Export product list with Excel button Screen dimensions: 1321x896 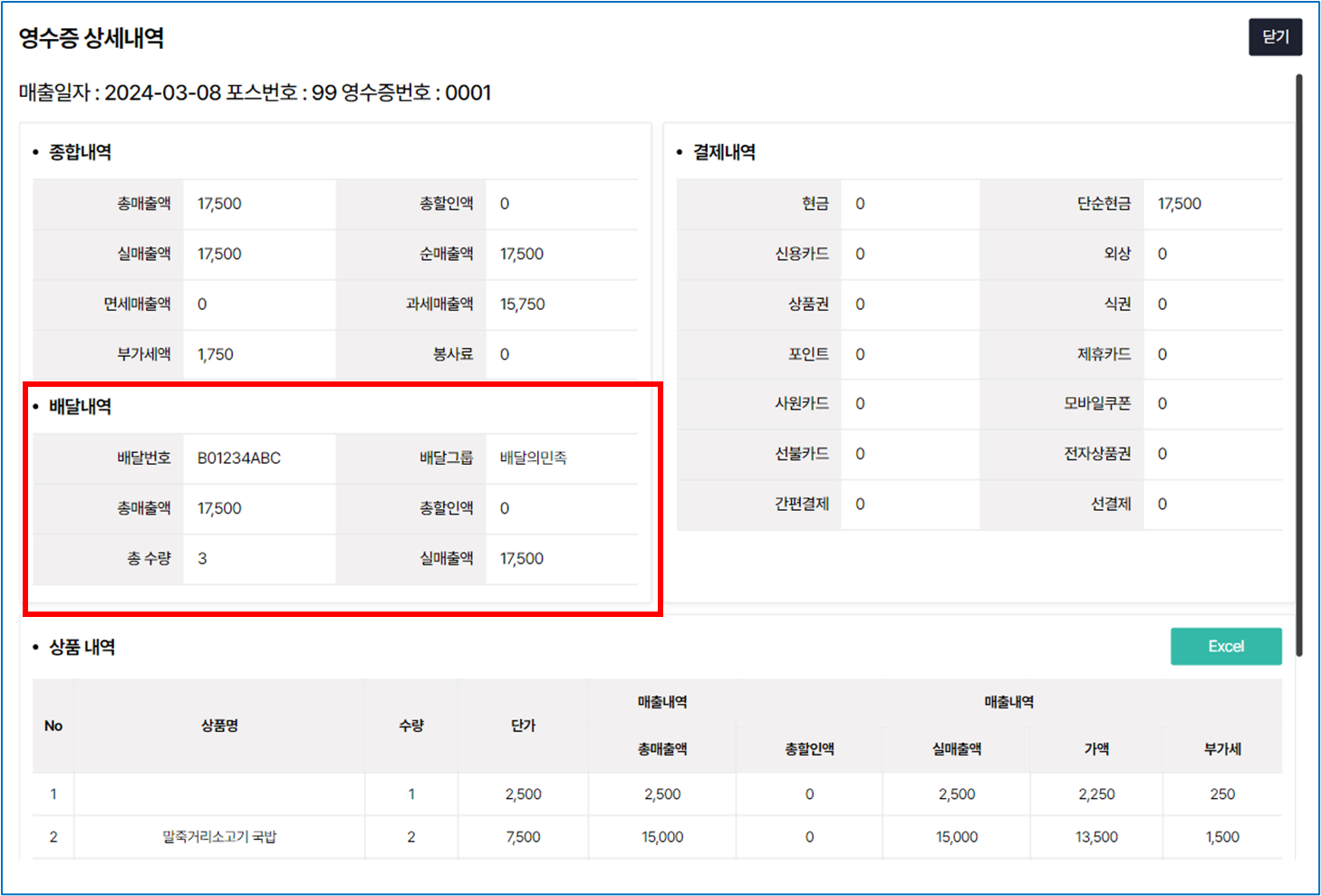(x=1225, y=646)
